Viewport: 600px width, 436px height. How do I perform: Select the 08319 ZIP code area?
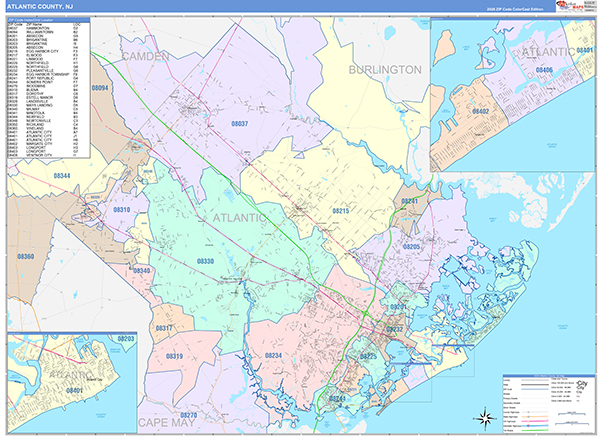[174, 356]
